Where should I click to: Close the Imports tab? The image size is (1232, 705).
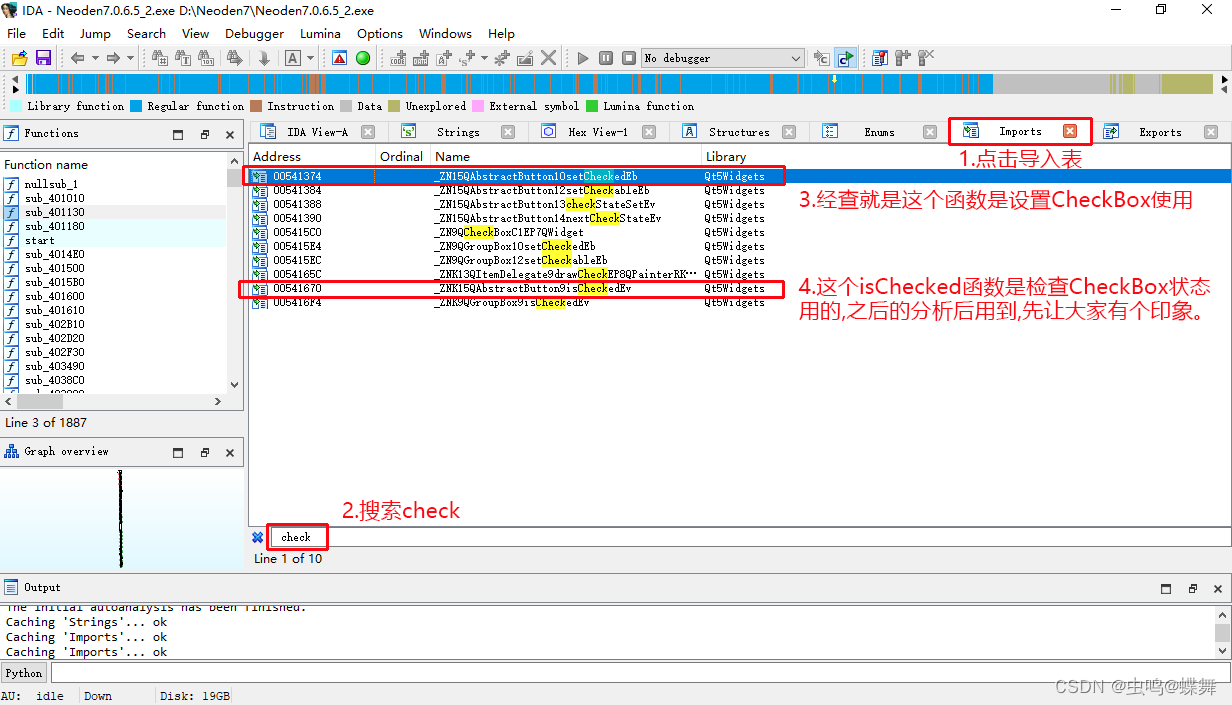1070,131
